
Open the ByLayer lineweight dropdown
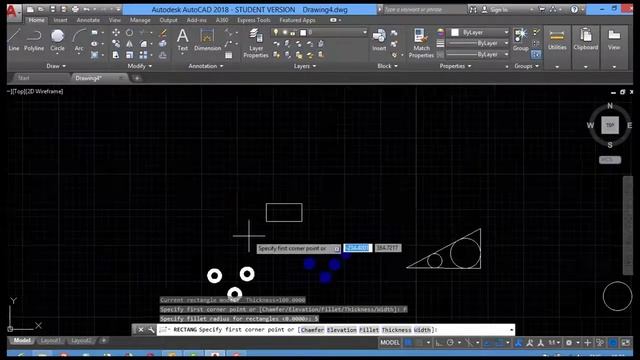point(507,43)
